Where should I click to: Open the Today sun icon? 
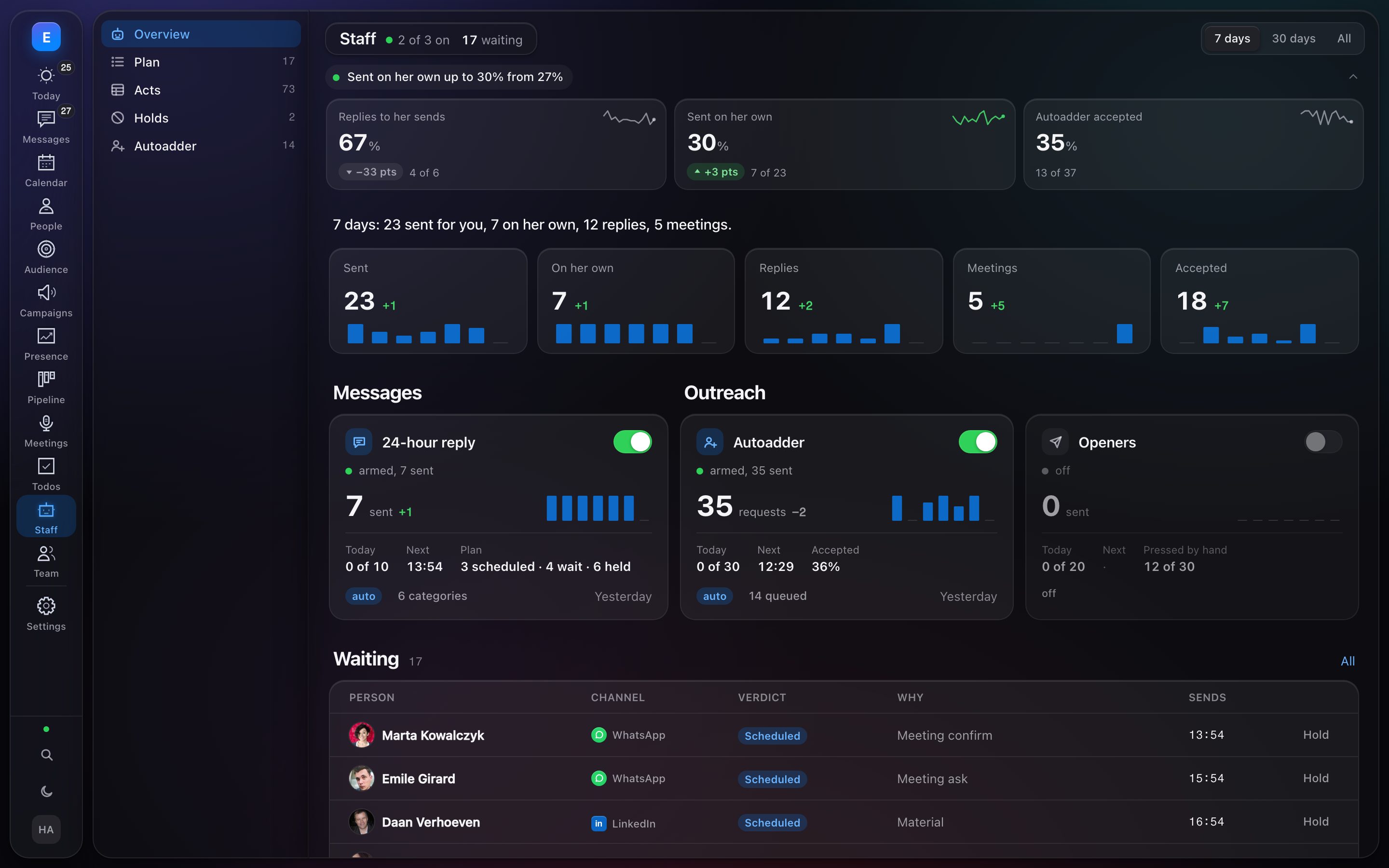click(x=46, y=76)
